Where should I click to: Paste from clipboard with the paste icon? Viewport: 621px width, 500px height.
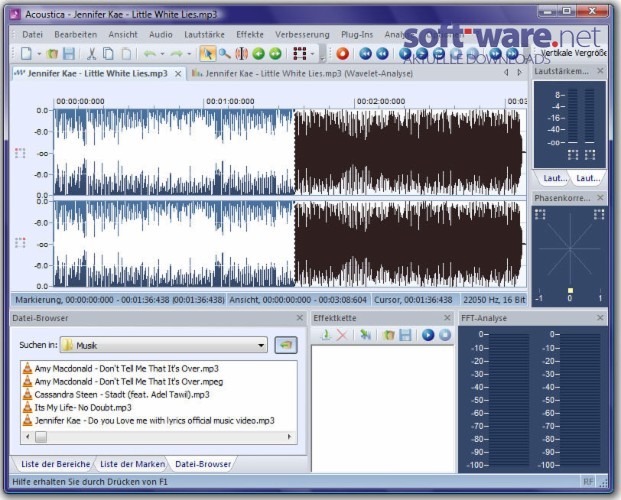click(126, 53)
